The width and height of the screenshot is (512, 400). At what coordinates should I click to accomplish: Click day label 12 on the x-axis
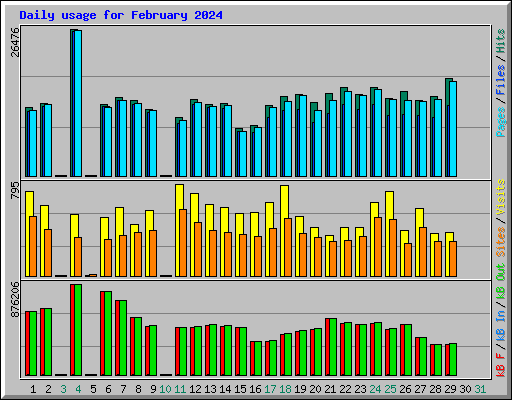tap(195, 389)
